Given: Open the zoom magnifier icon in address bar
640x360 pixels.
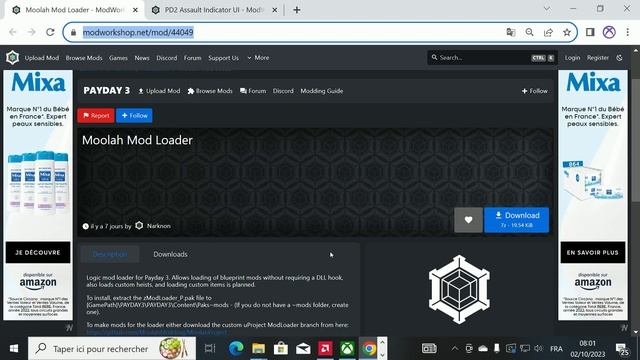Looking at the screenshot, I should (529, 32).
